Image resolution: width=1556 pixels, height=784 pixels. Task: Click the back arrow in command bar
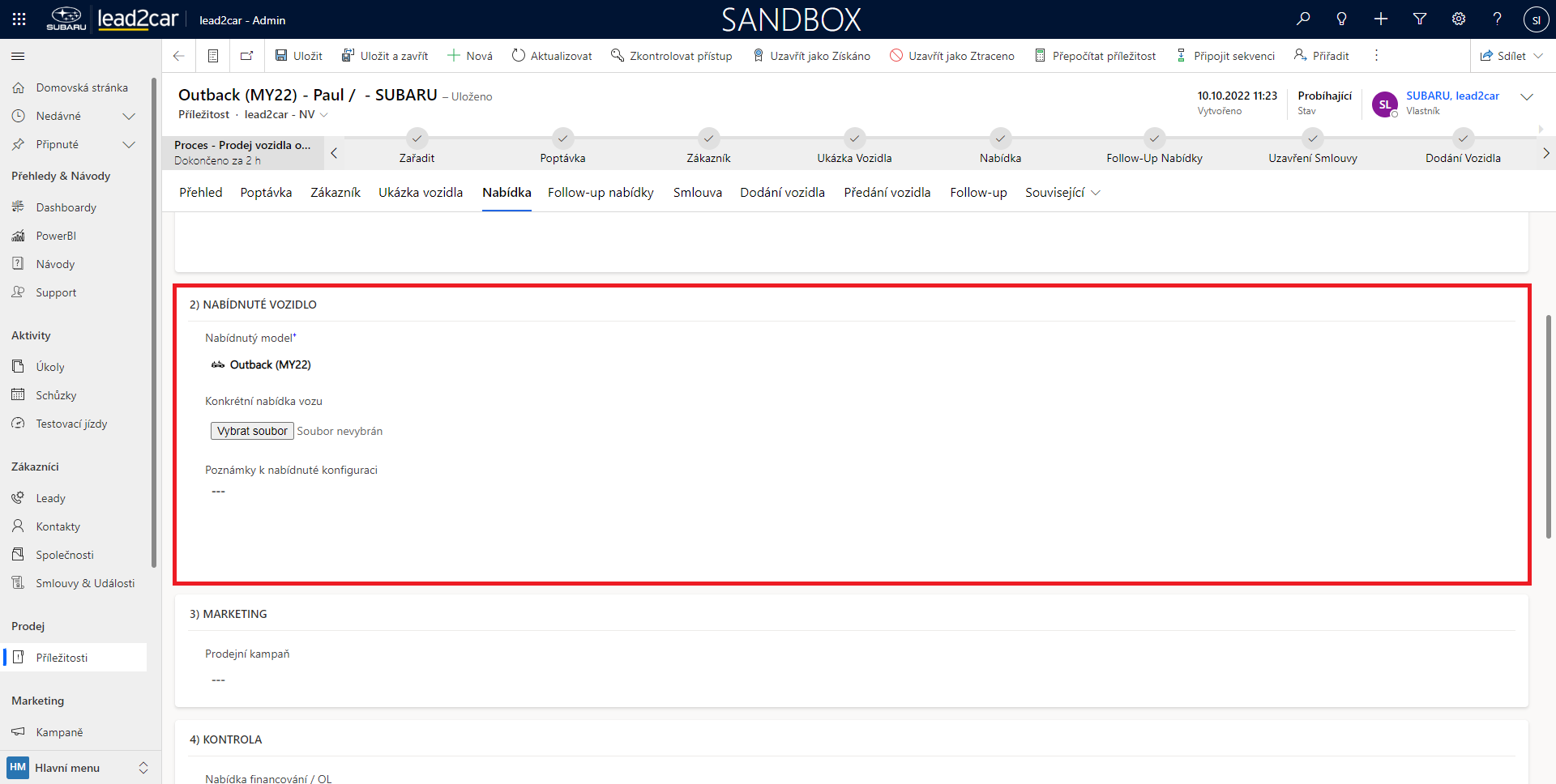[x=179, y=56]
